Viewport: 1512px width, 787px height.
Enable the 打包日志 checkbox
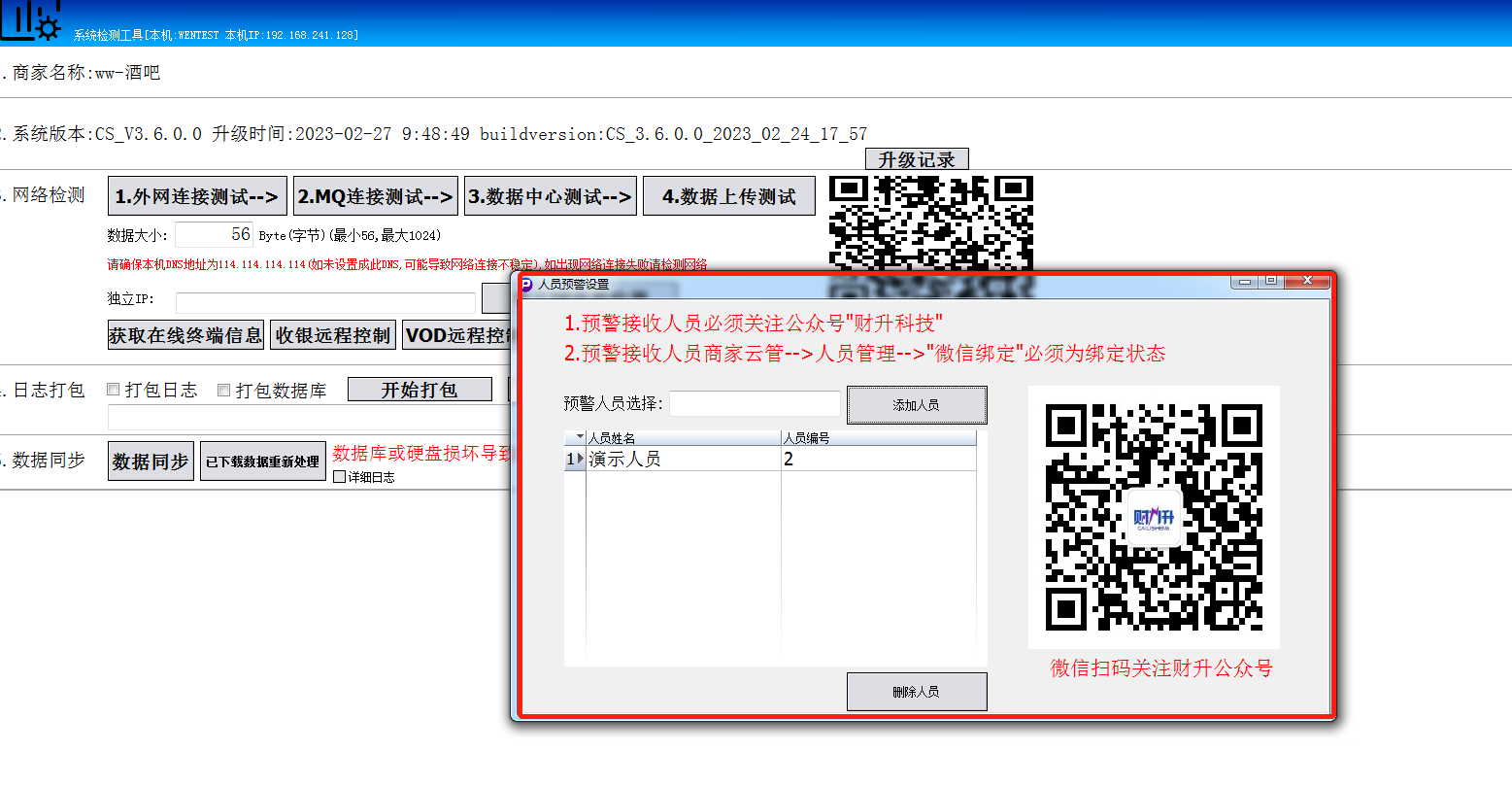113,390
